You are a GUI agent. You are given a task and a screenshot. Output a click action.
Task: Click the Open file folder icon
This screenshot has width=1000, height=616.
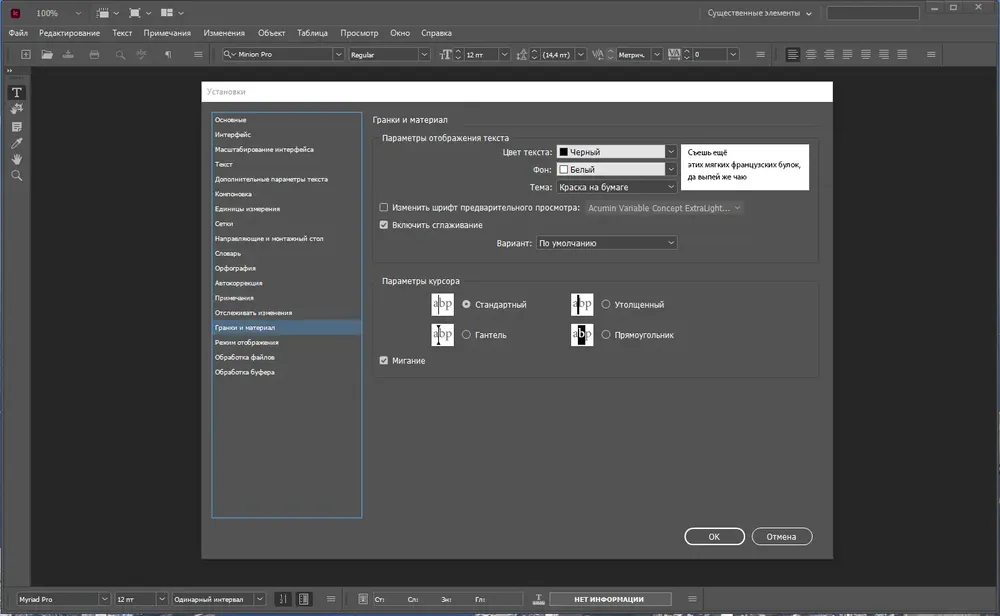[47, 55]
